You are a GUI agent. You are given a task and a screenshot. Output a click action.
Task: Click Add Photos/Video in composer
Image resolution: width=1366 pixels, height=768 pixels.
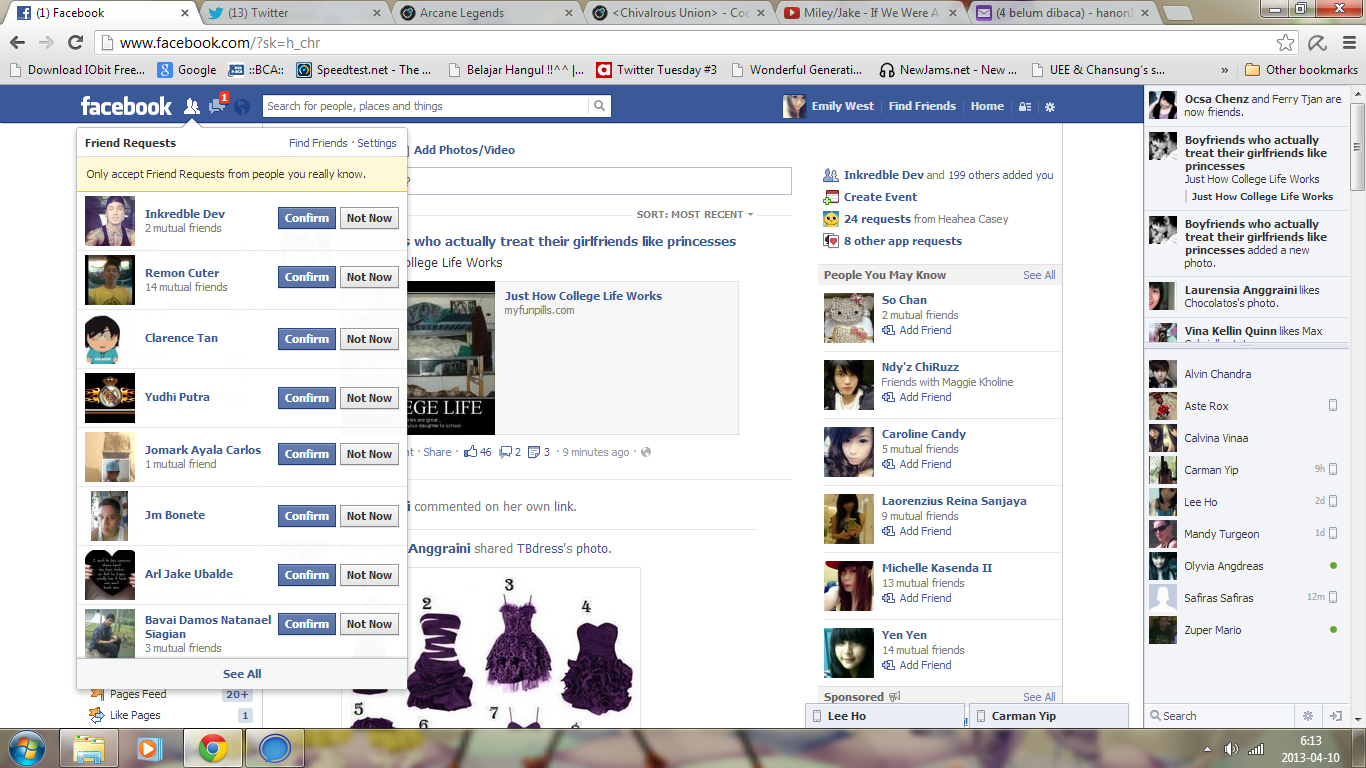464,150
